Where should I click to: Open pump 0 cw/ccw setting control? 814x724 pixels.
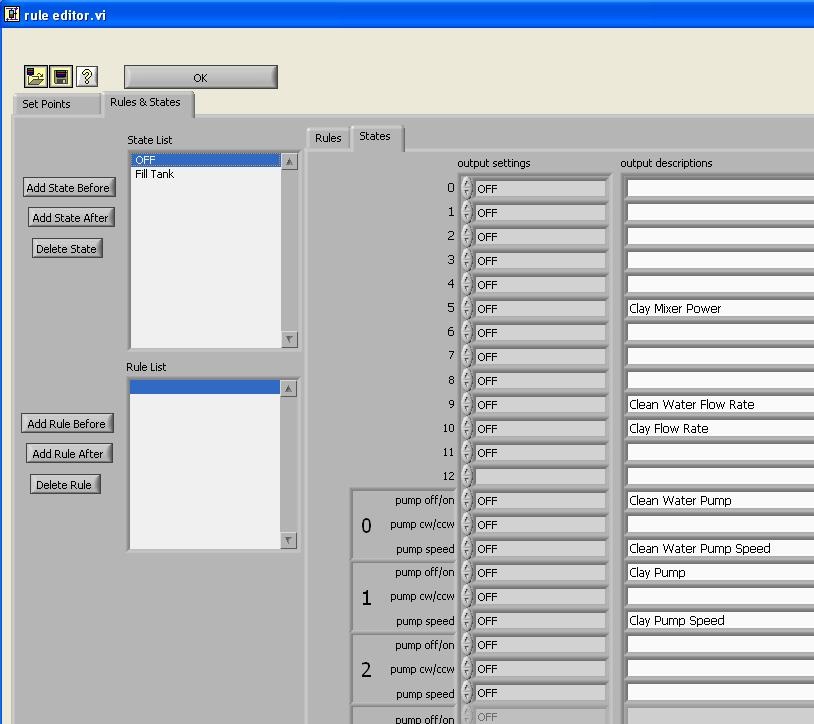(540, 525)
